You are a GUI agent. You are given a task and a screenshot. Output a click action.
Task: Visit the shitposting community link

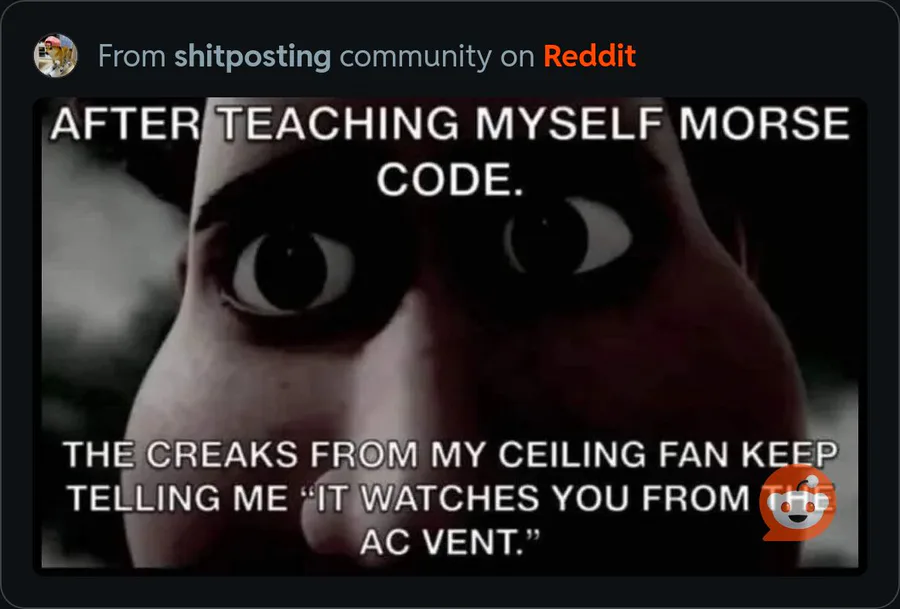point(253,56)
